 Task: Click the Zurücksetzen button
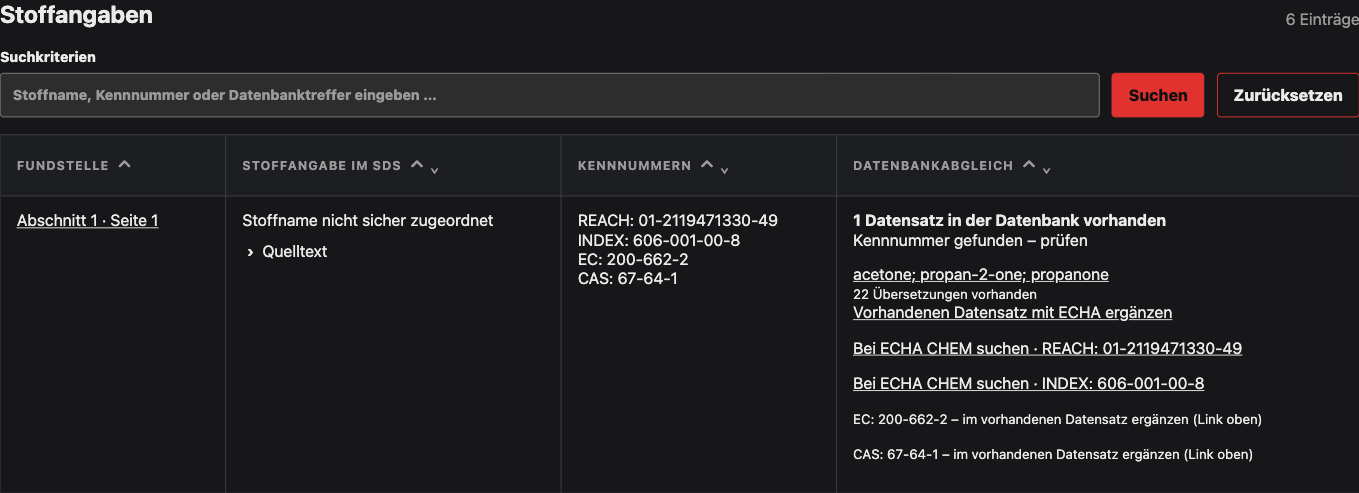click(1288, 95)
